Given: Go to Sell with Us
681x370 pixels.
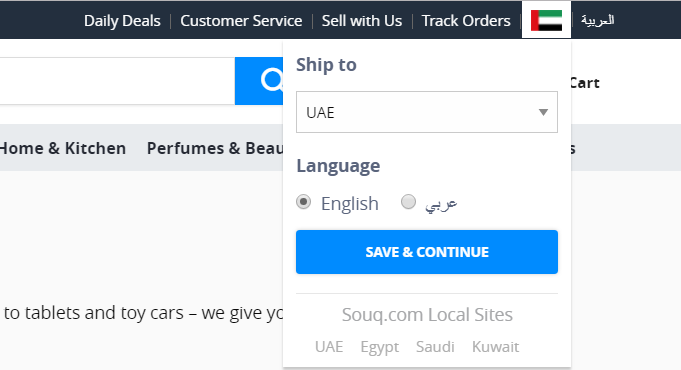Looking at the screenshot, I should pos(362,21).
